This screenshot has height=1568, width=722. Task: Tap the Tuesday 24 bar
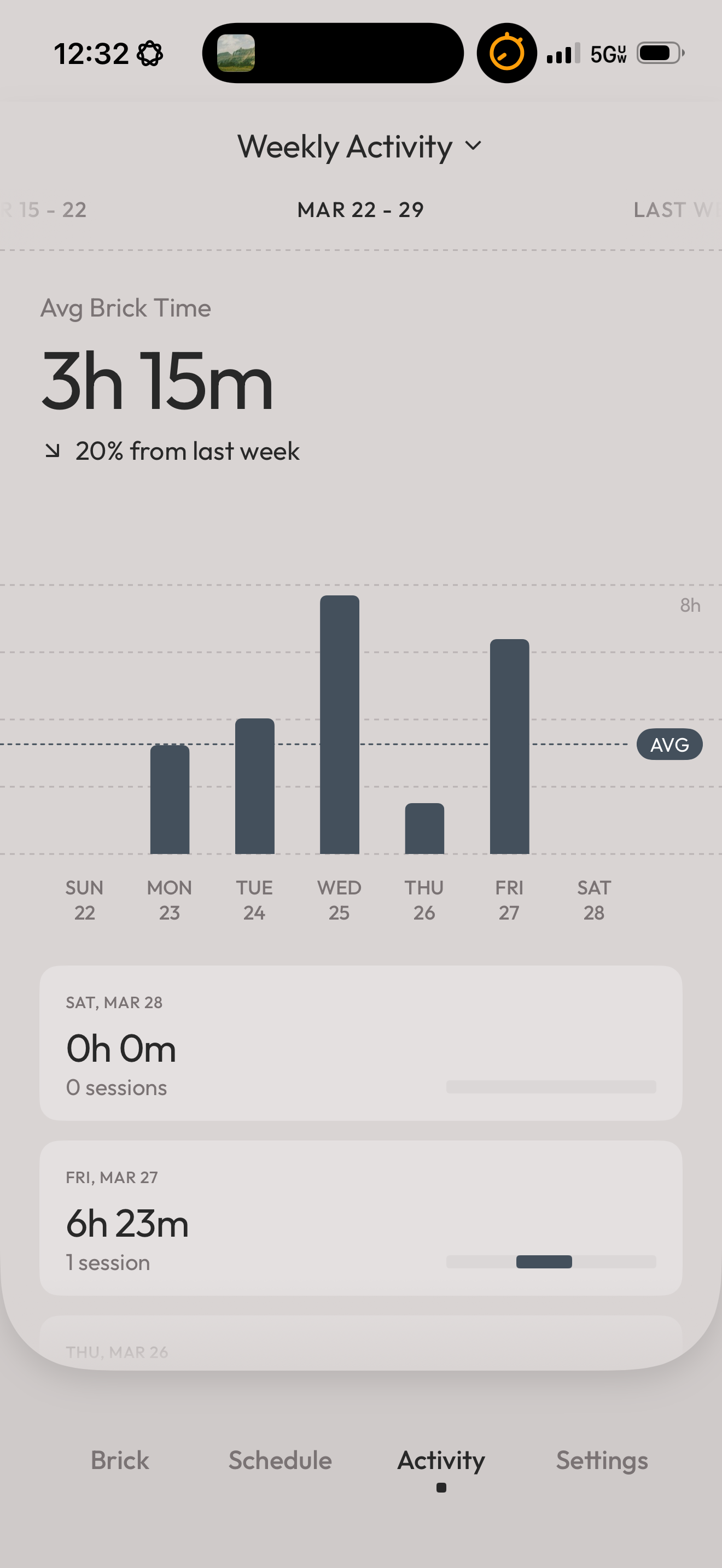point(254,786)
